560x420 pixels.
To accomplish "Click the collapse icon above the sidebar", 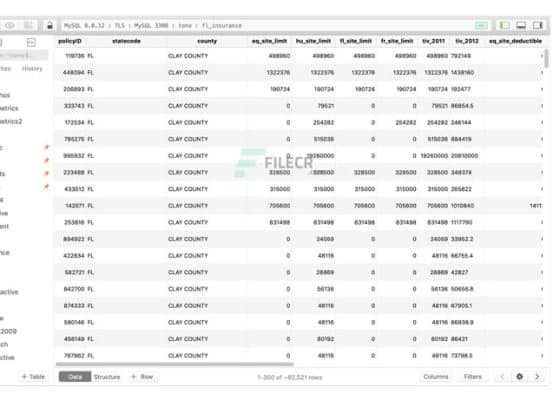I will 31,42.
